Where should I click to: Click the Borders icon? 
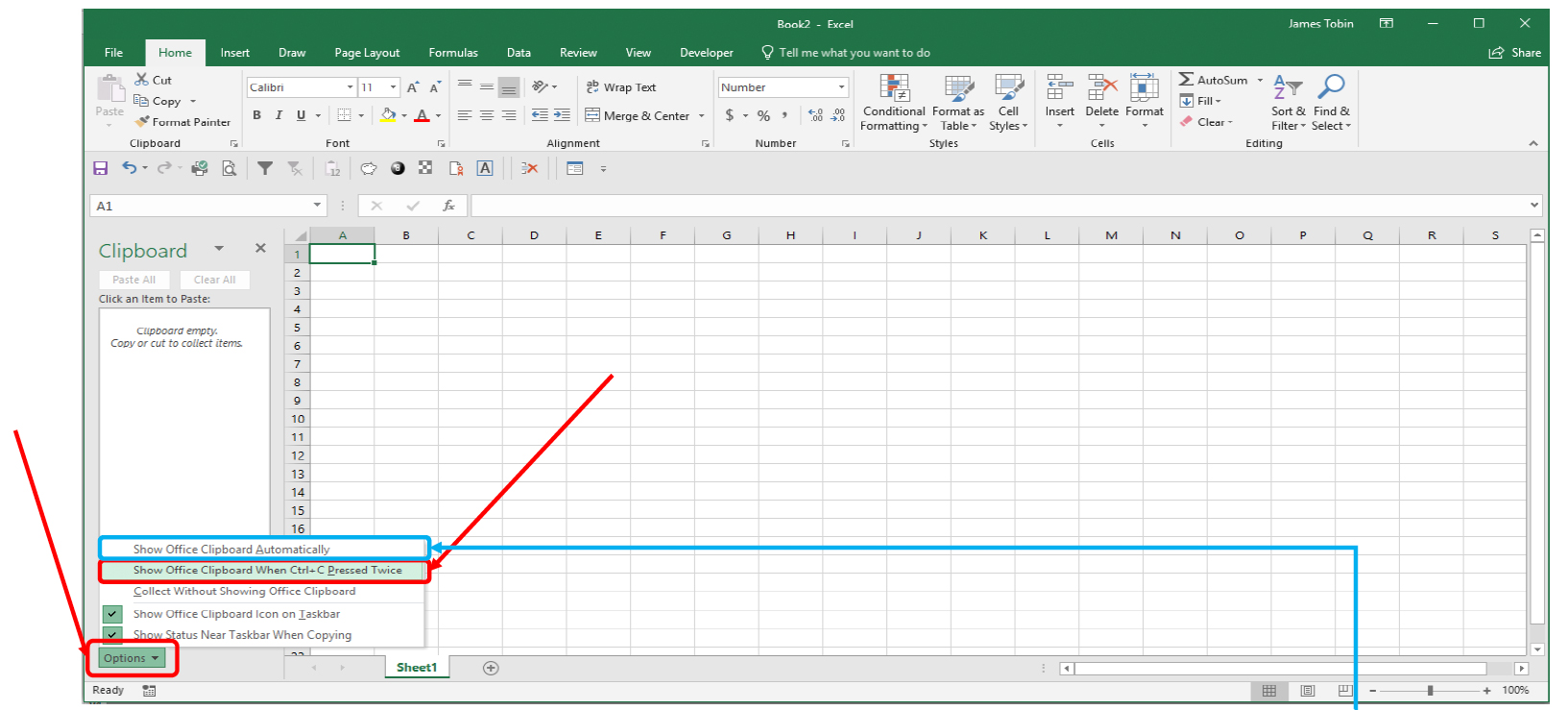pyautogui.click(x=344, y=115)
